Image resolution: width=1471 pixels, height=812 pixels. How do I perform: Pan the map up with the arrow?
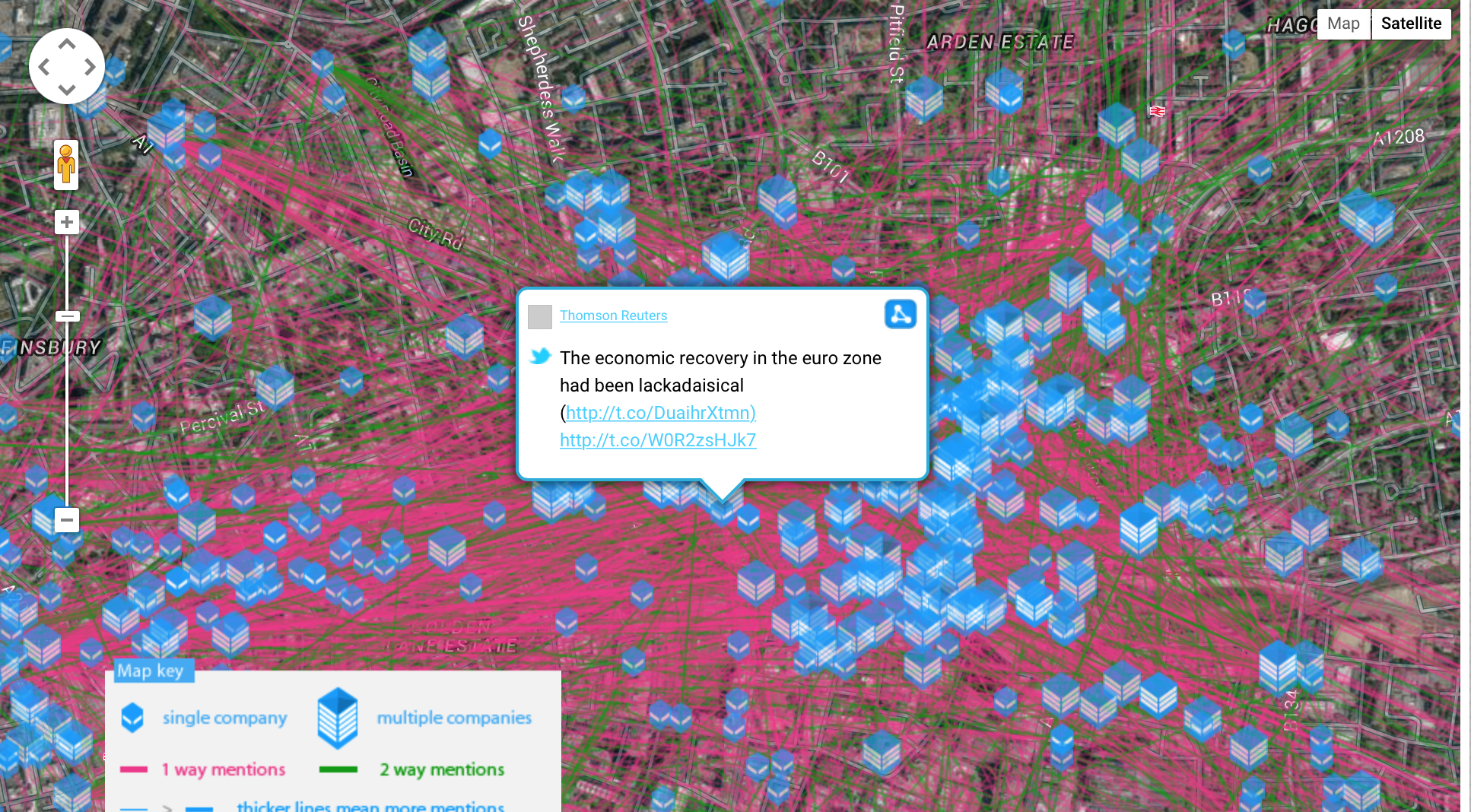(x=67, y=45)
